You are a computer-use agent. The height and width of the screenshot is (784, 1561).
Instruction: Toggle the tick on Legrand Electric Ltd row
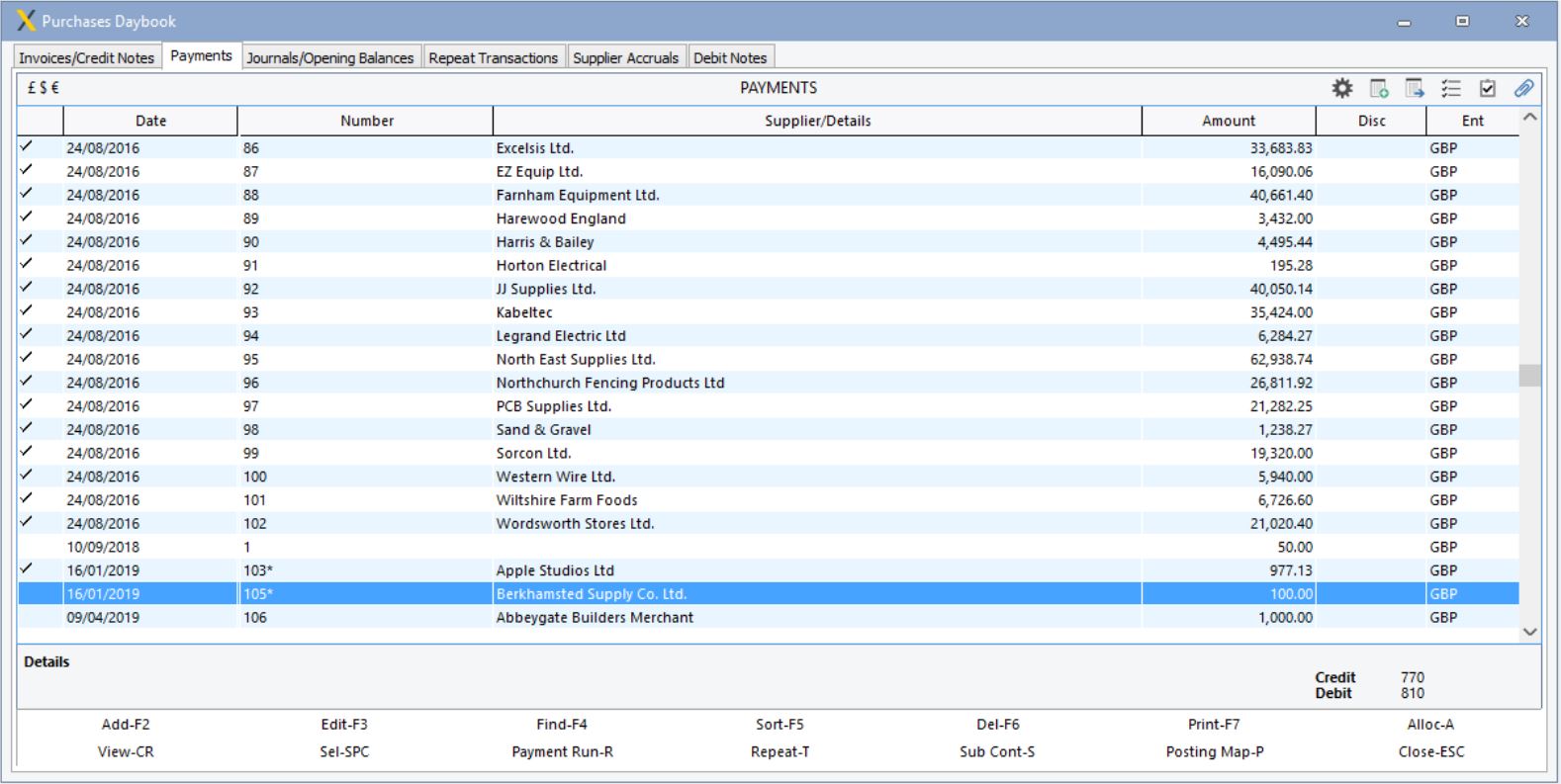27,334
